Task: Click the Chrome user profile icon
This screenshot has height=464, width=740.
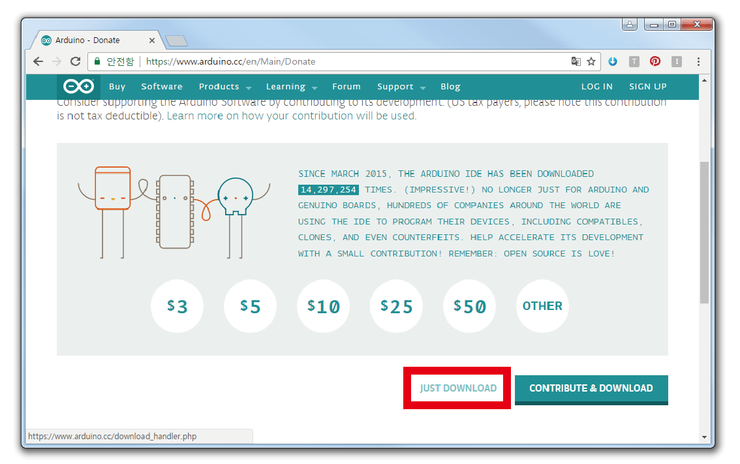Action: pyautogui.click(x=630, y=24)
